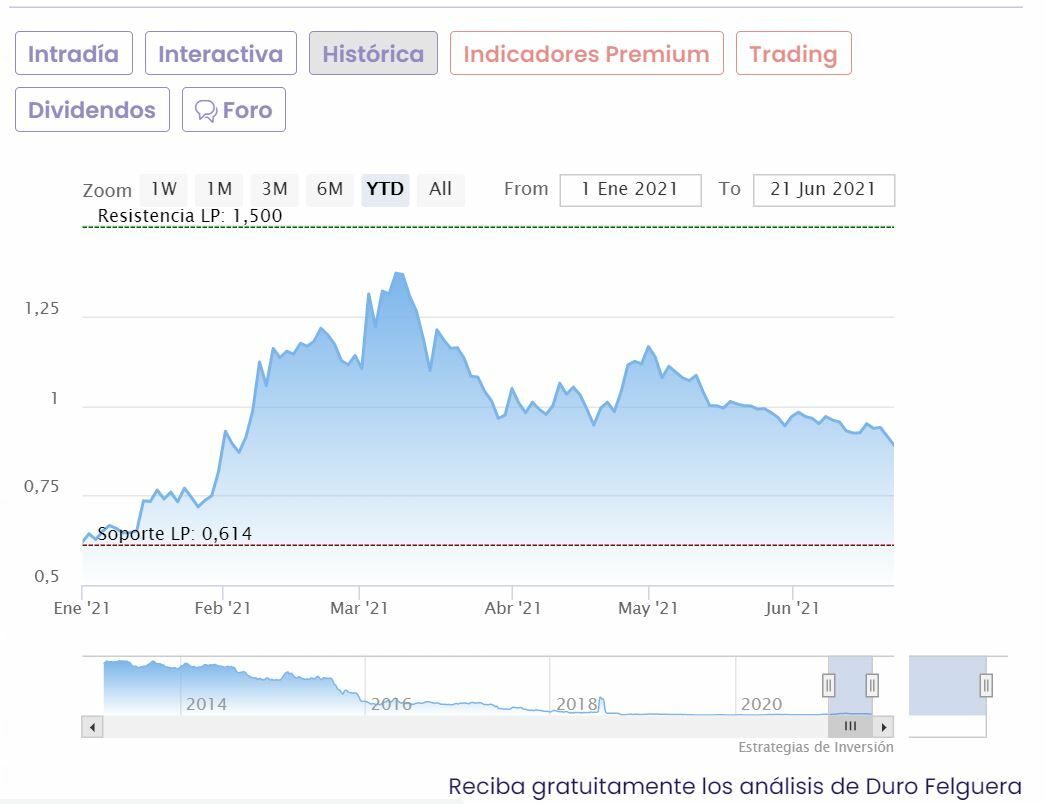Click the To date field
The width and height of the screenshot is (1046, 804).
(x=823, y=189)
